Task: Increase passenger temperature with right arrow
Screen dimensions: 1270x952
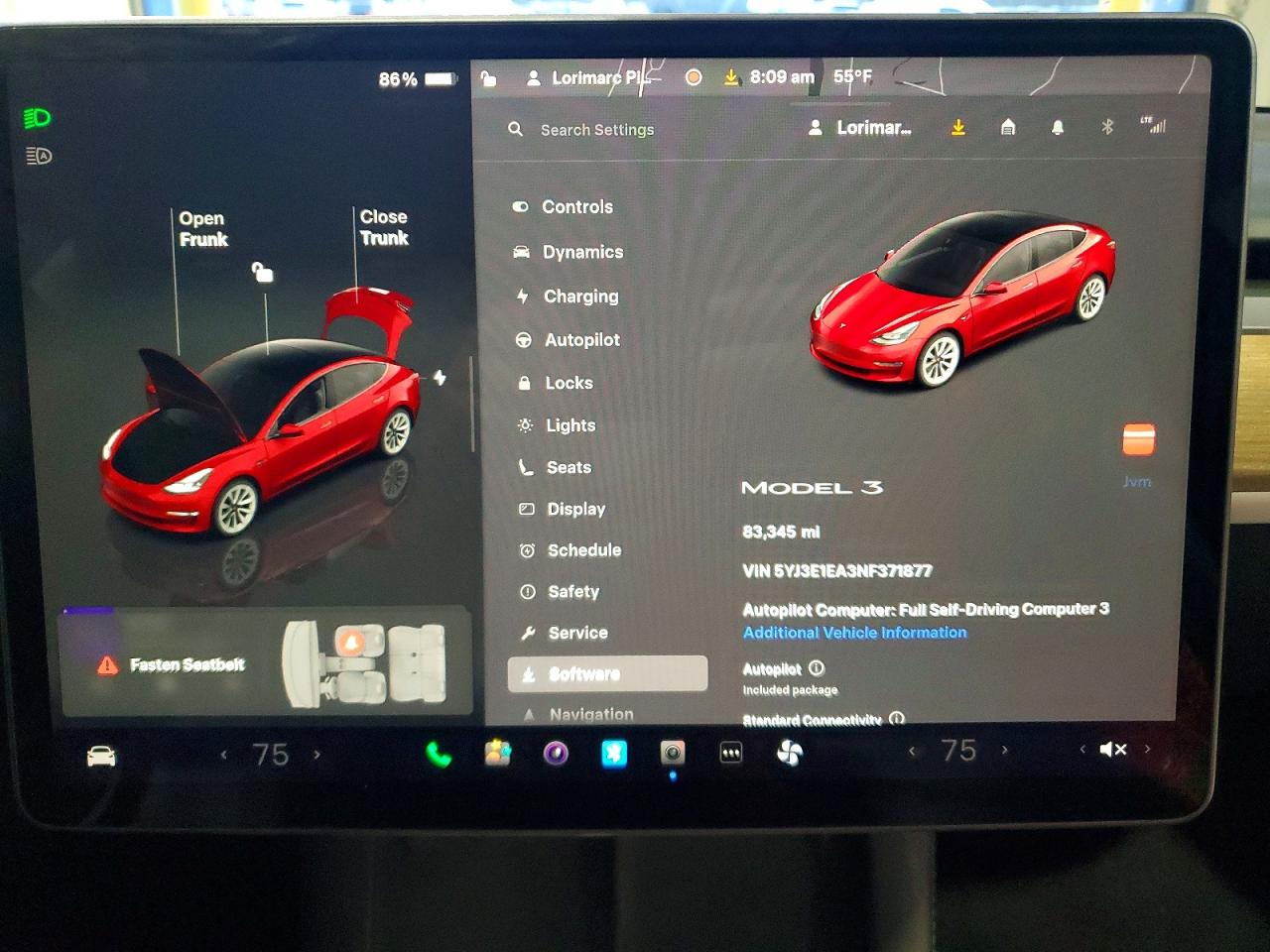Action: pyautogui.click(x=1004, y=751)
